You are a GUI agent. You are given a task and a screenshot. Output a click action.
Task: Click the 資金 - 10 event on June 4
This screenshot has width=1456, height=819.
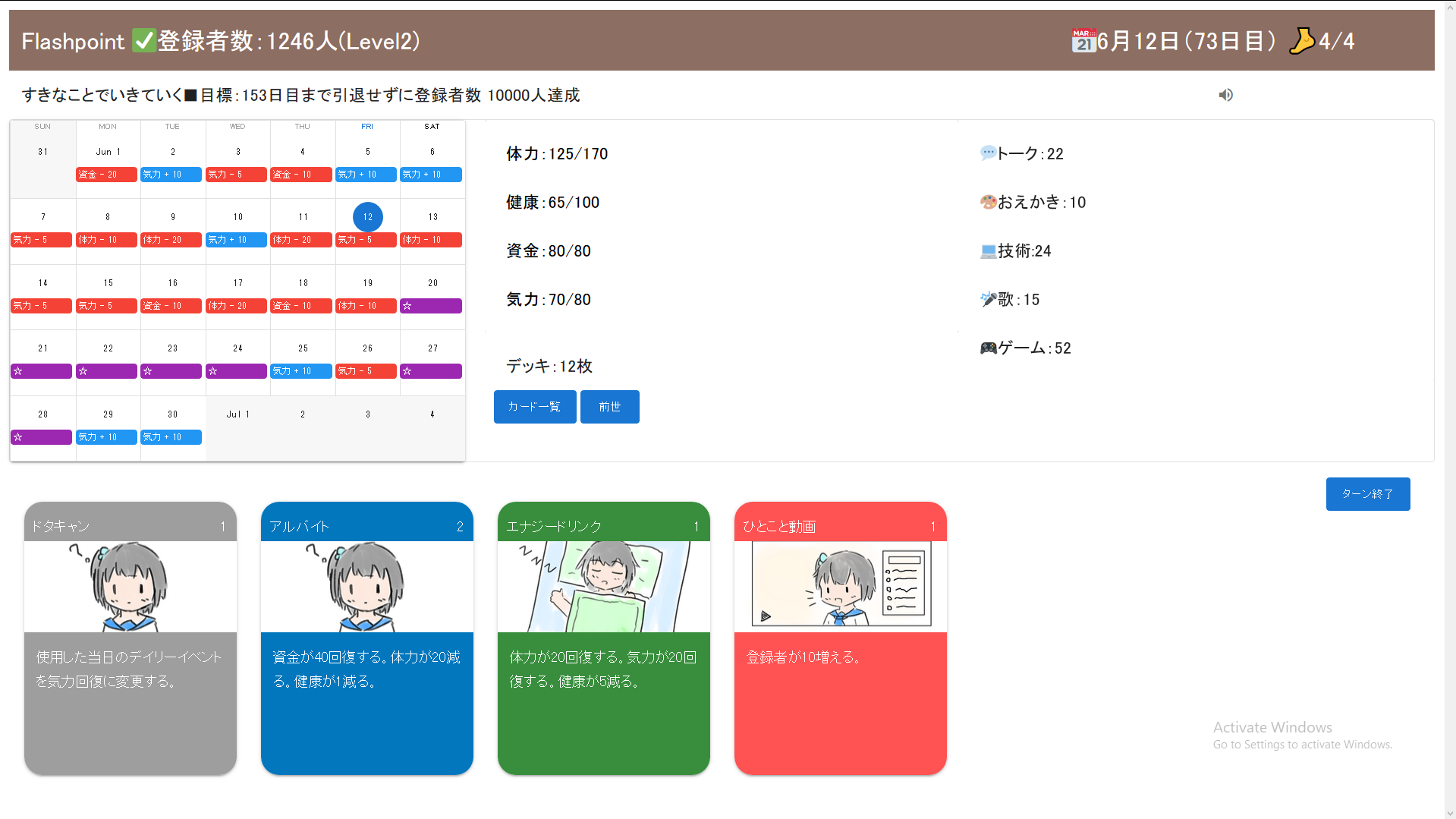pos(301,175)
